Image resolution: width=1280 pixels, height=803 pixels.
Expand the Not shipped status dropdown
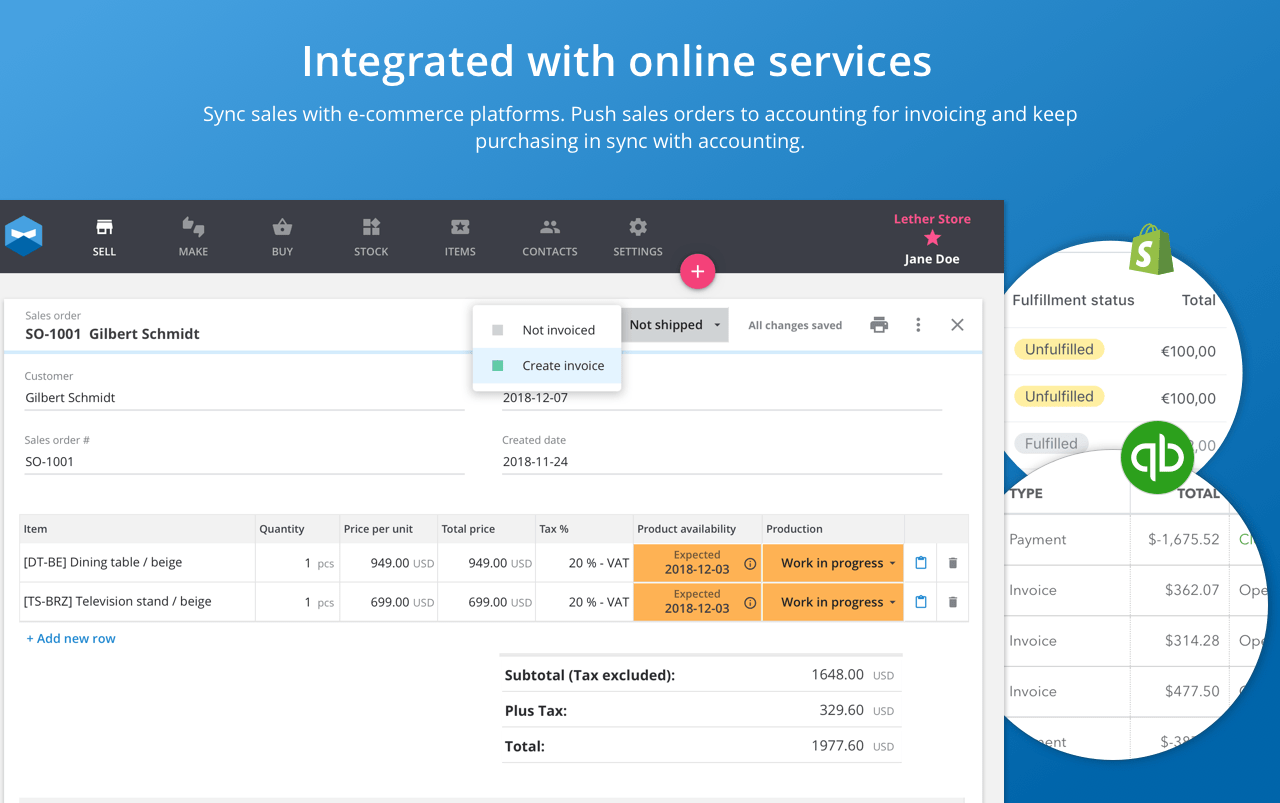(675, 325)
